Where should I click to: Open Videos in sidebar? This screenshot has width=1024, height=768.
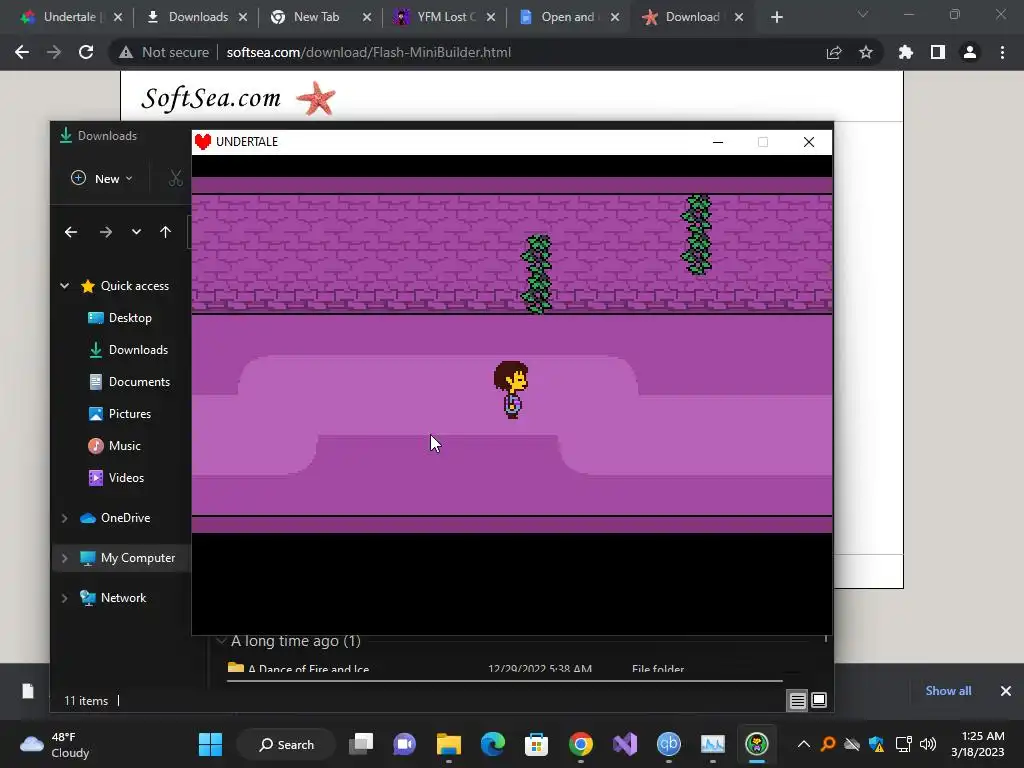click(126, 477)
